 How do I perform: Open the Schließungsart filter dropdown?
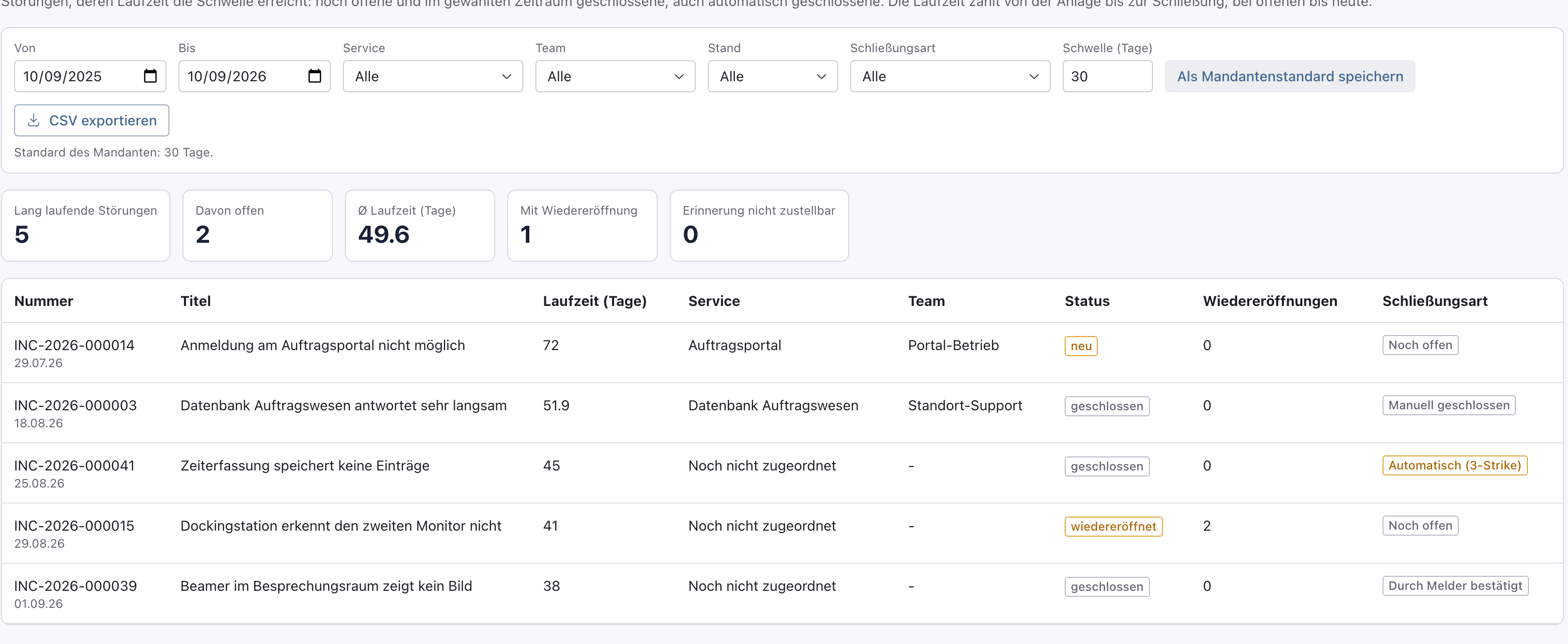click(949, 76)
